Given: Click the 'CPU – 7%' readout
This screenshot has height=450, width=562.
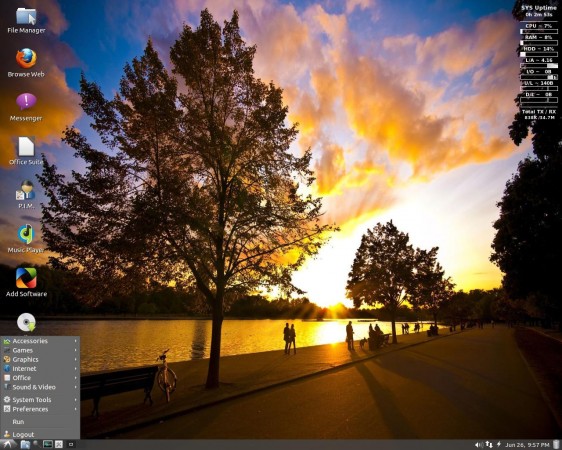Looking at the screenshot, I should pyautogui.click(x=539, y=26).
